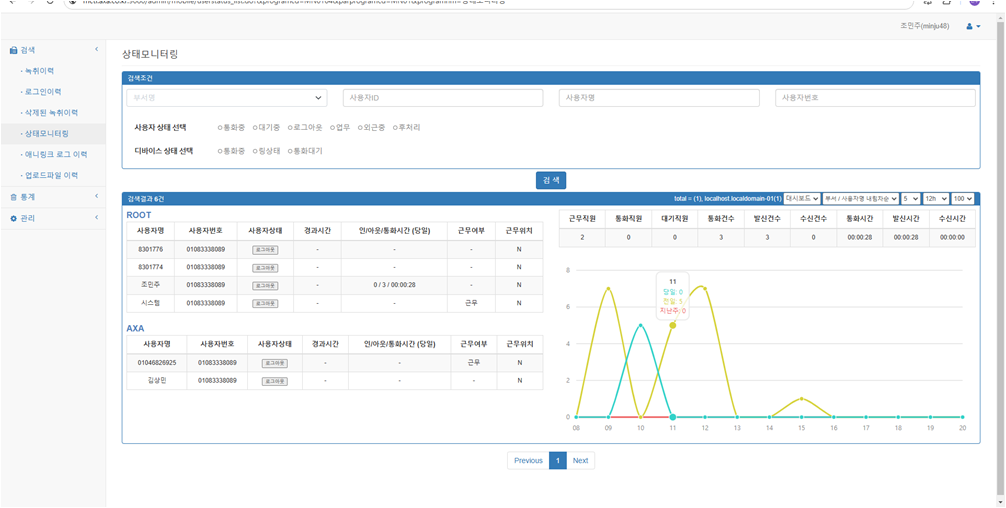The width and height of the screenshot is (1006, 508).
Task: Click the 0 / 3 / 00:00:28 cell
Action: [x=394, y=285]
